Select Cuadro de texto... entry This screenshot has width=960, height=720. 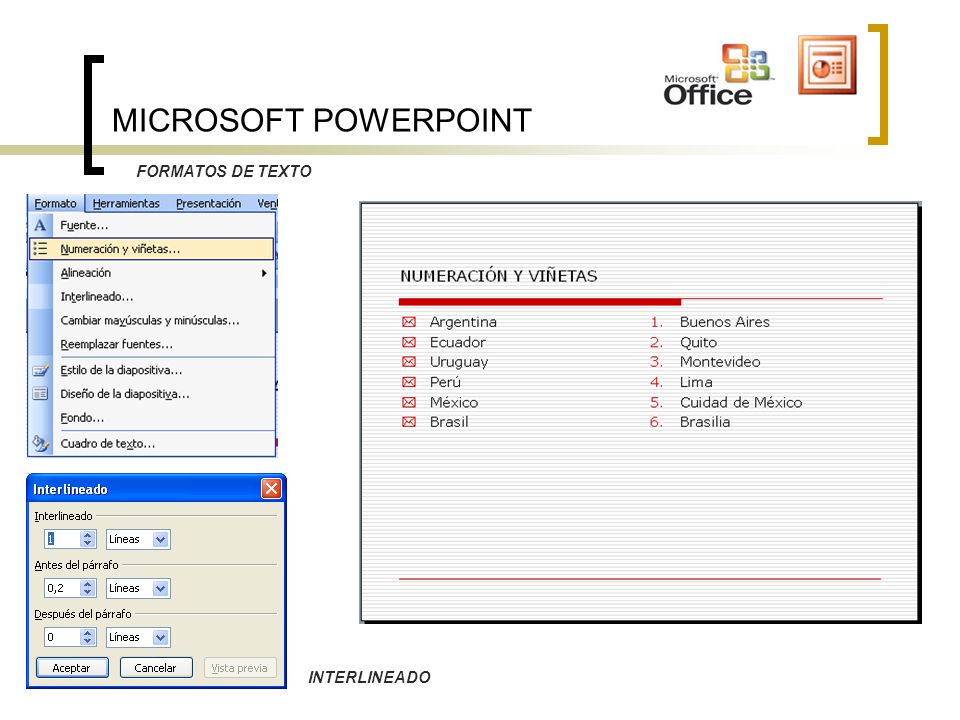click(151, 443)
